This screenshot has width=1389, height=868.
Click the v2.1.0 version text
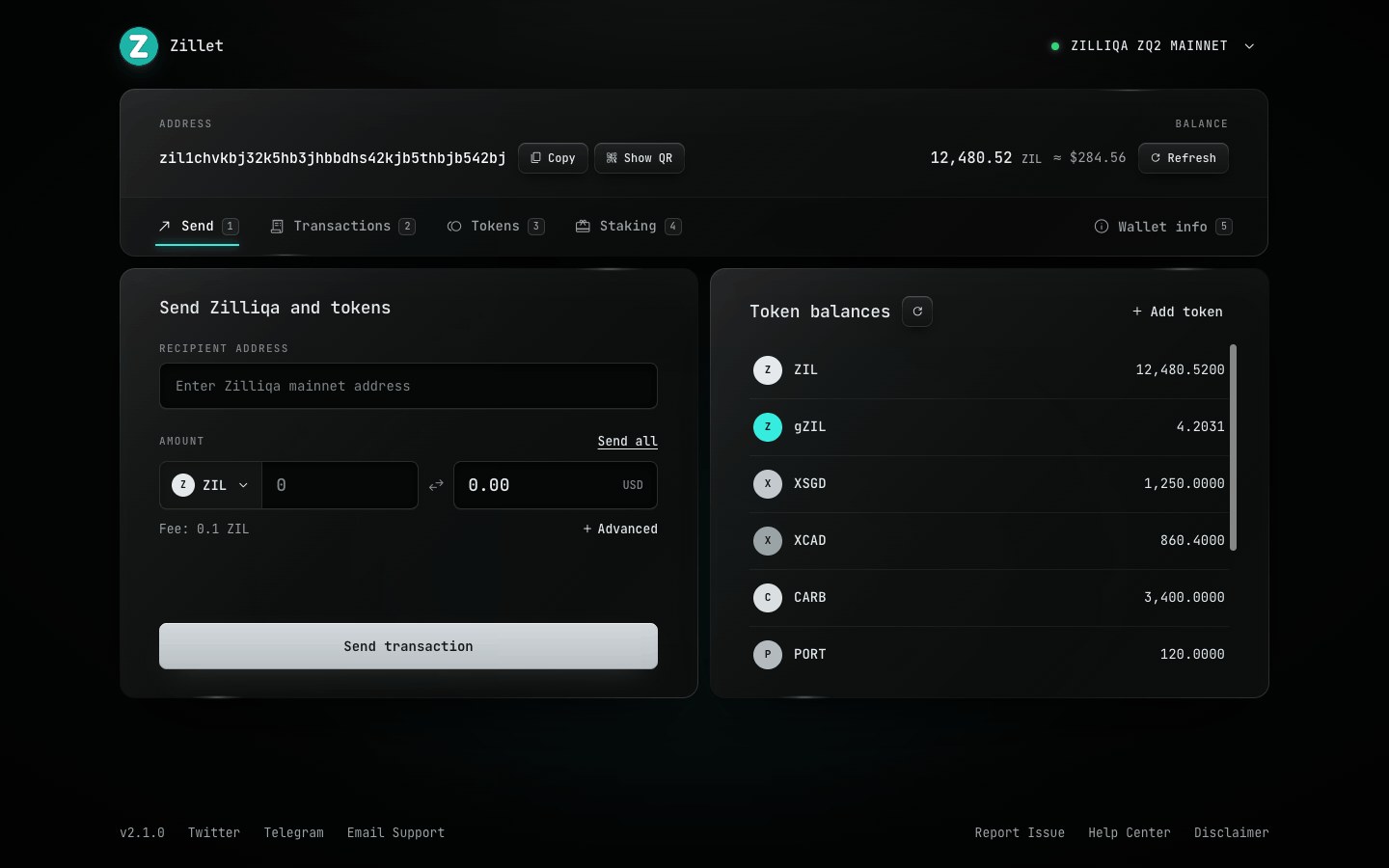pyautogui.click(x=142, y=832)
